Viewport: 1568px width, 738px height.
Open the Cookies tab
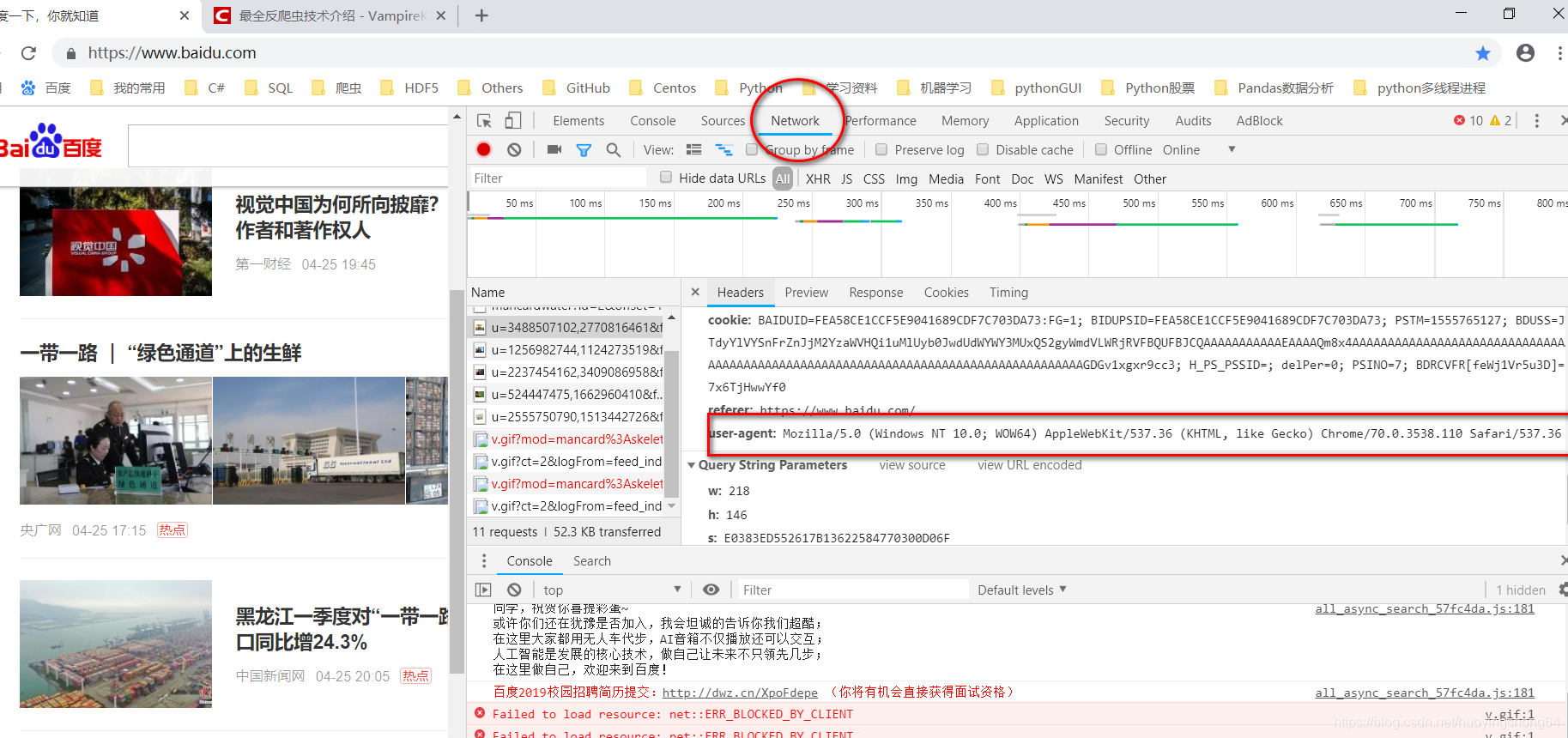[947, 292]
